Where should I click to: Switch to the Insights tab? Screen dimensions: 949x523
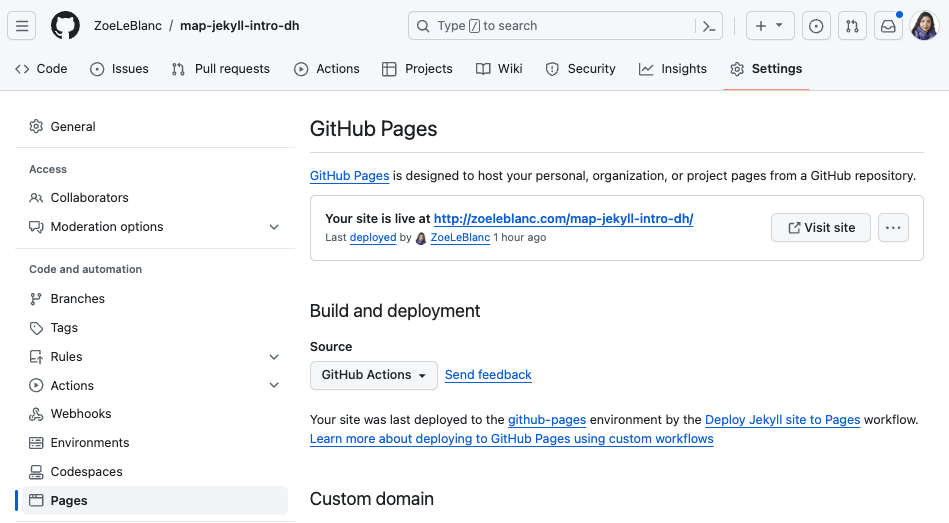pyautogui.click(x=673, y=69)
